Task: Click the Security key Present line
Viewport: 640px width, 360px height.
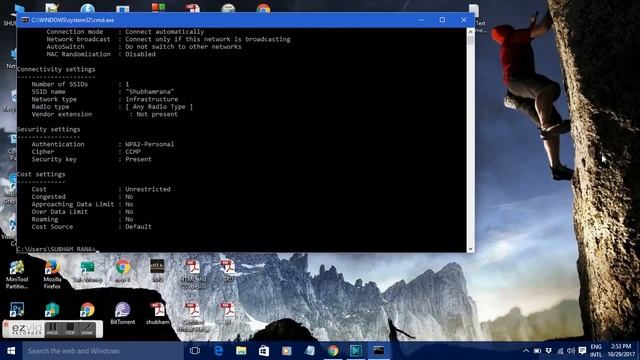Action: point(91,159)
